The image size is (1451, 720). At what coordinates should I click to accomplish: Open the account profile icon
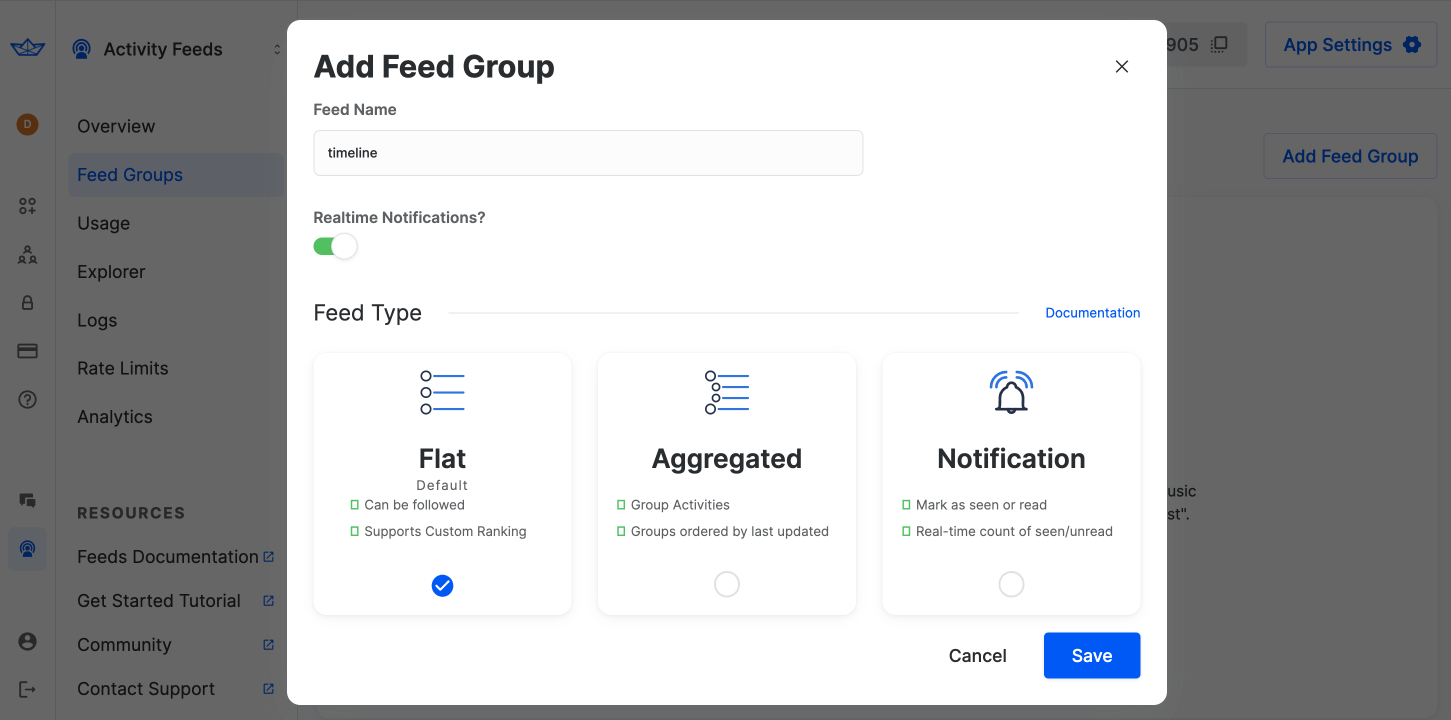tap(28, 641)
